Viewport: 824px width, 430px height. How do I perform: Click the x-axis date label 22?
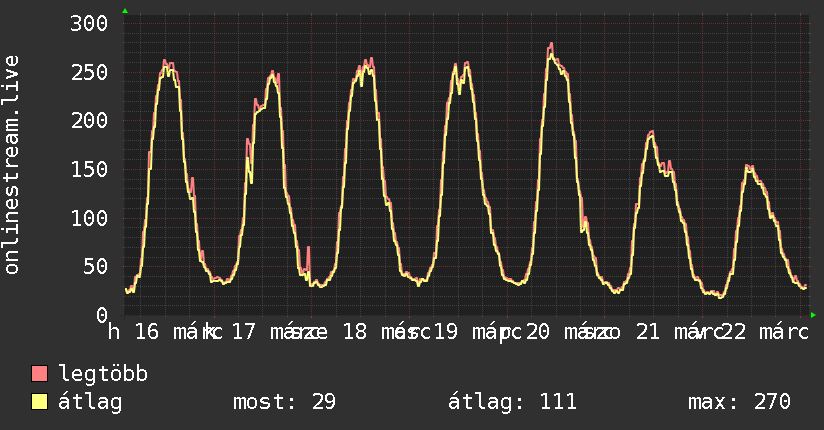tap(734, 332)
